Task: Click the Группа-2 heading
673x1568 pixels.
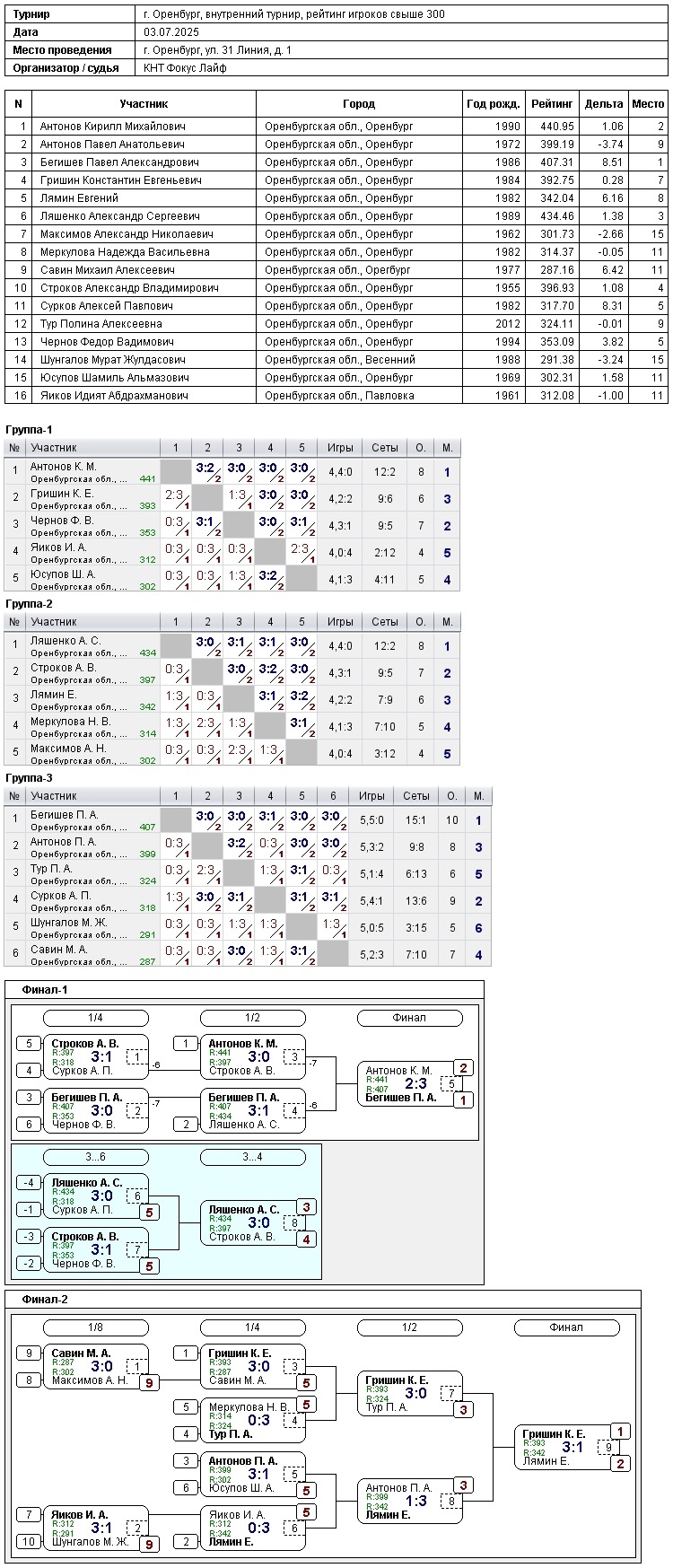Action: [x=29, y=604]
